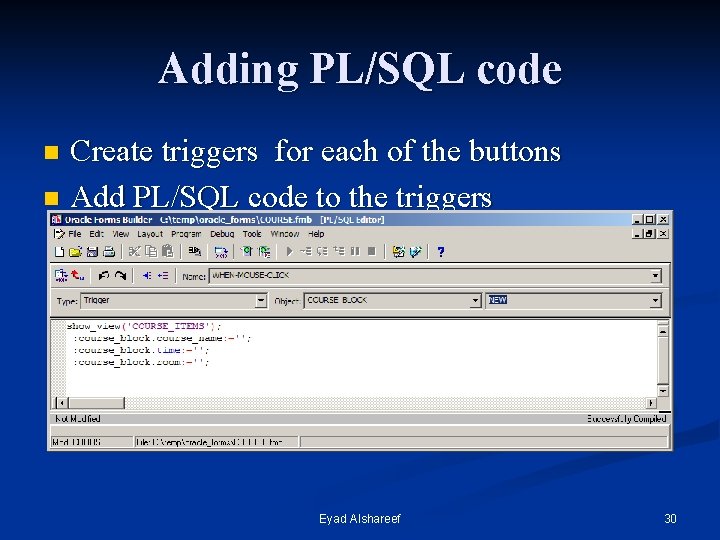Image resolution: width=720 pixels, height=540 pixels.
Task: Open the File menu
Action: [75, 234]
